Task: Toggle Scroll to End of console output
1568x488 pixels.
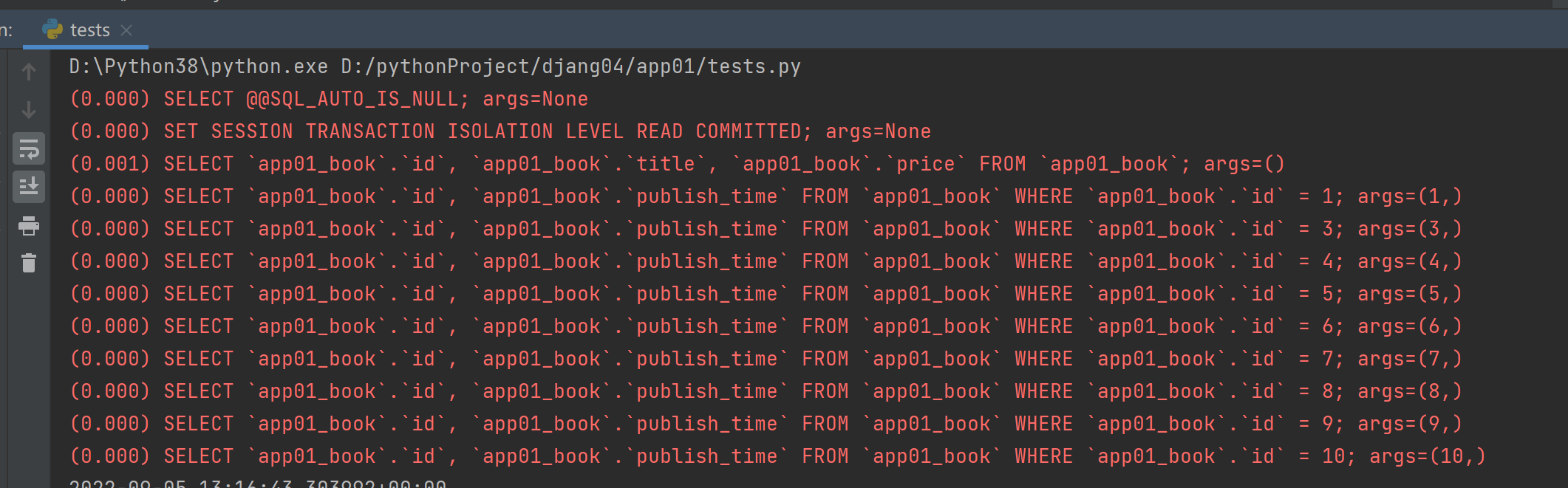Action: [x=29, y=187]
